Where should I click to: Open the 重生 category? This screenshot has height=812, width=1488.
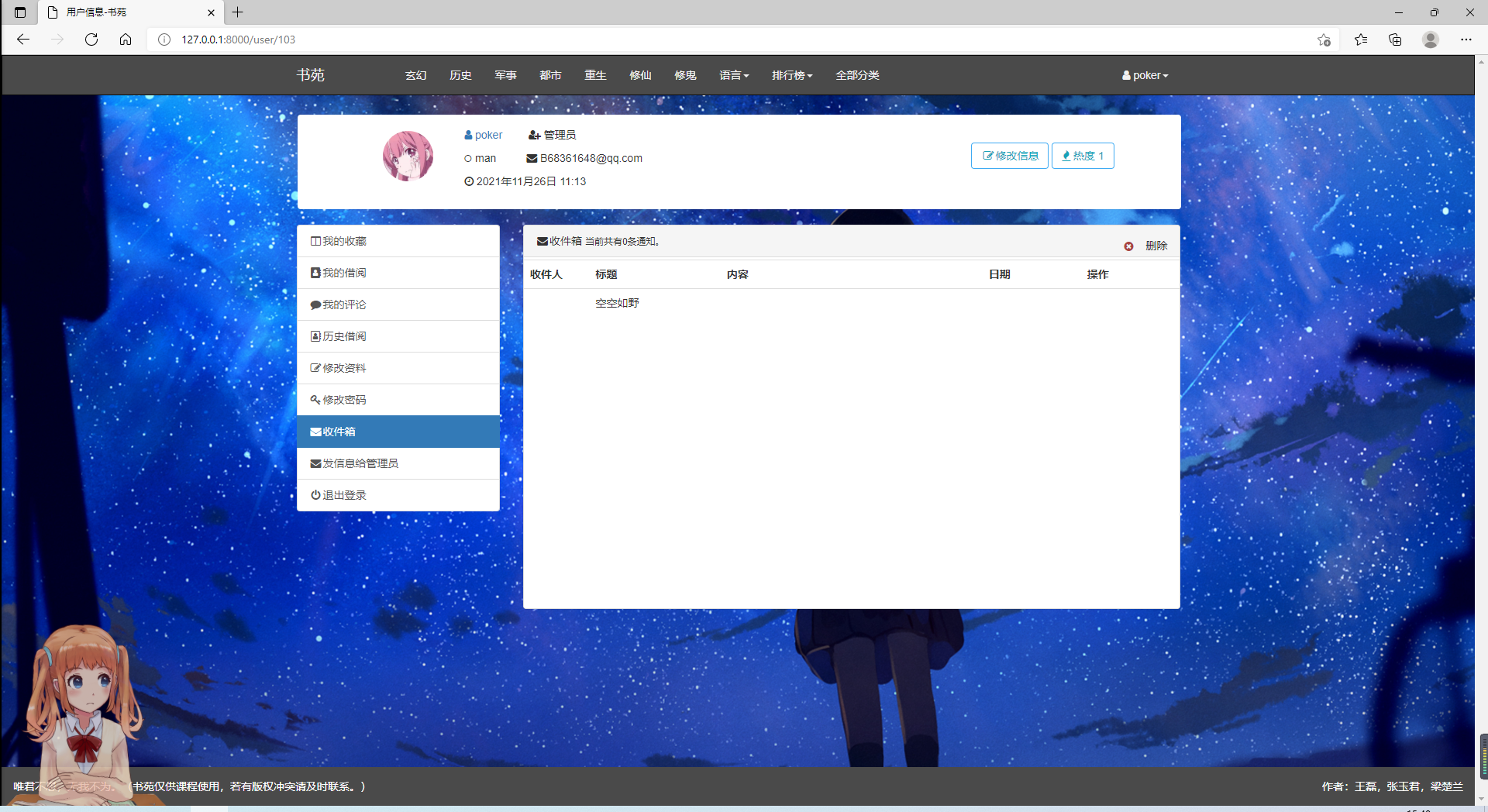pos(596,75)
